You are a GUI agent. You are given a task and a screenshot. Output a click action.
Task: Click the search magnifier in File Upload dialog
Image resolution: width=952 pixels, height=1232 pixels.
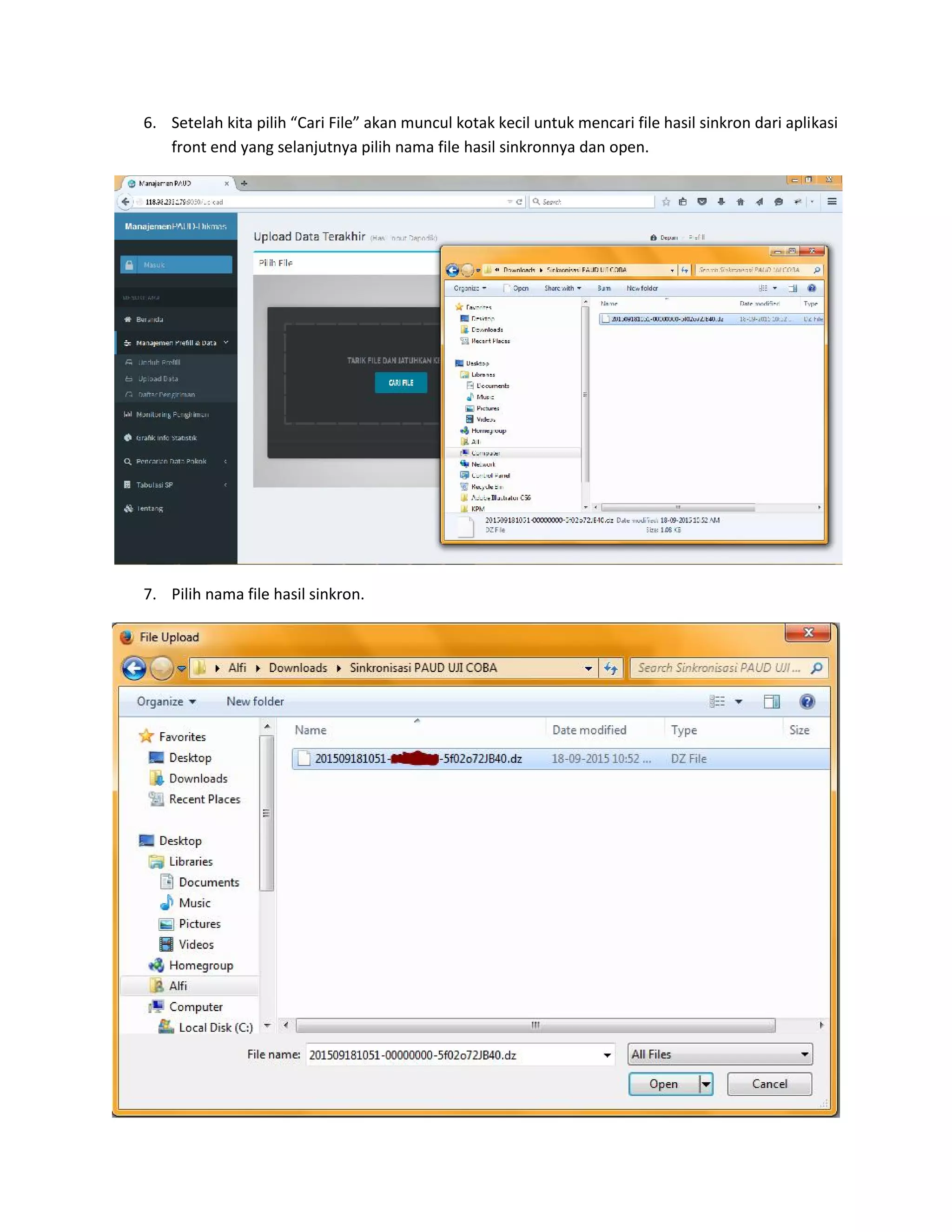[x=816, y=668]
